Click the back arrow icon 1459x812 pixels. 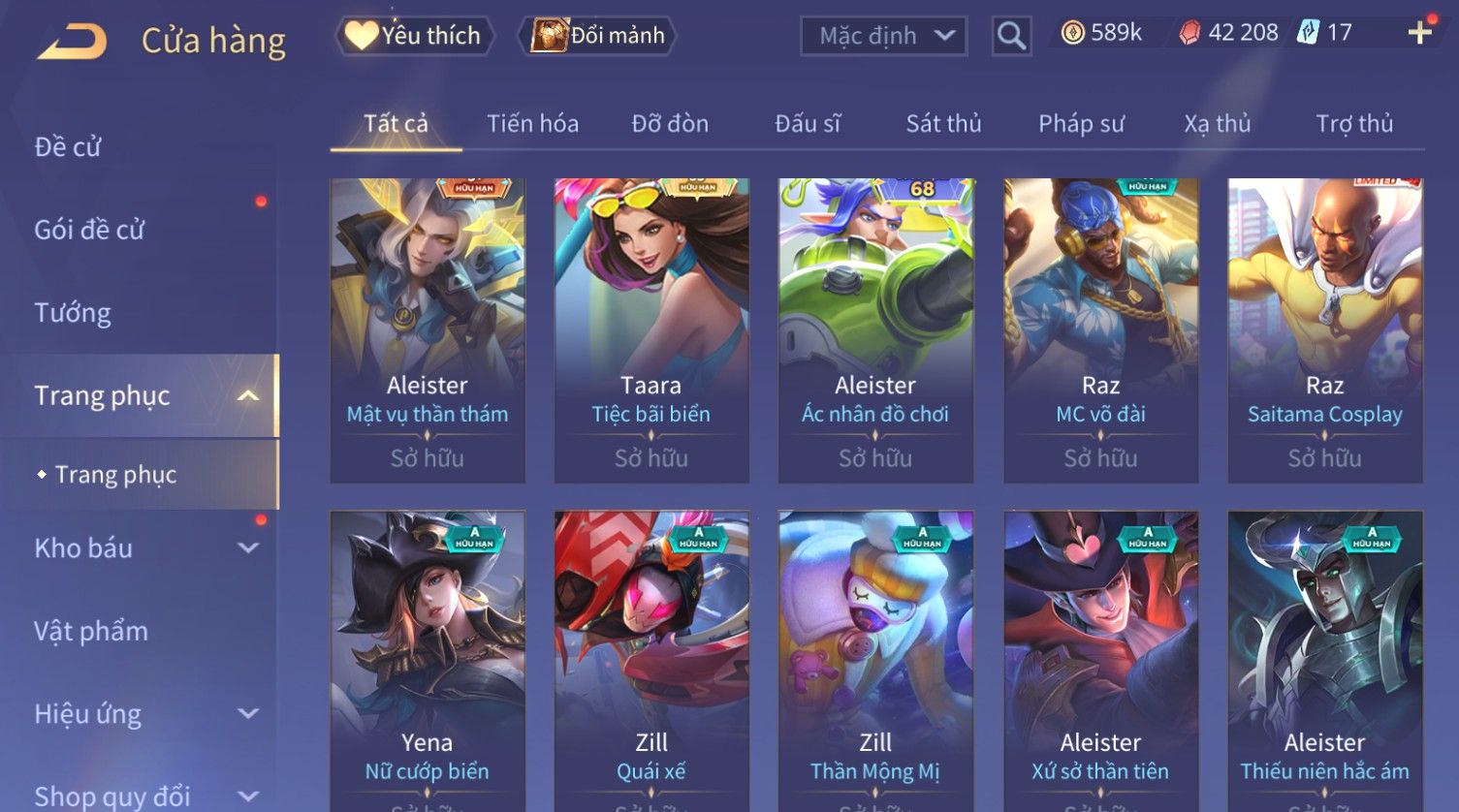(72, 42)
